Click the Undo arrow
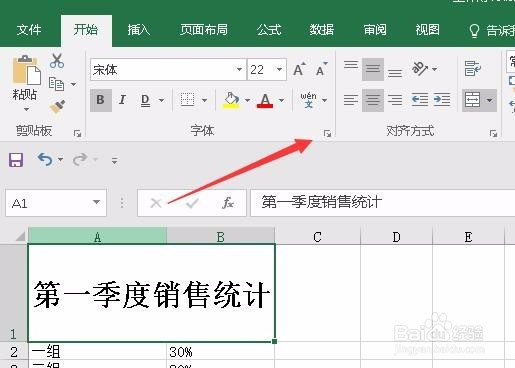This screenshot has height=368, width=515. pyautogui.click(x=45, y=160)
